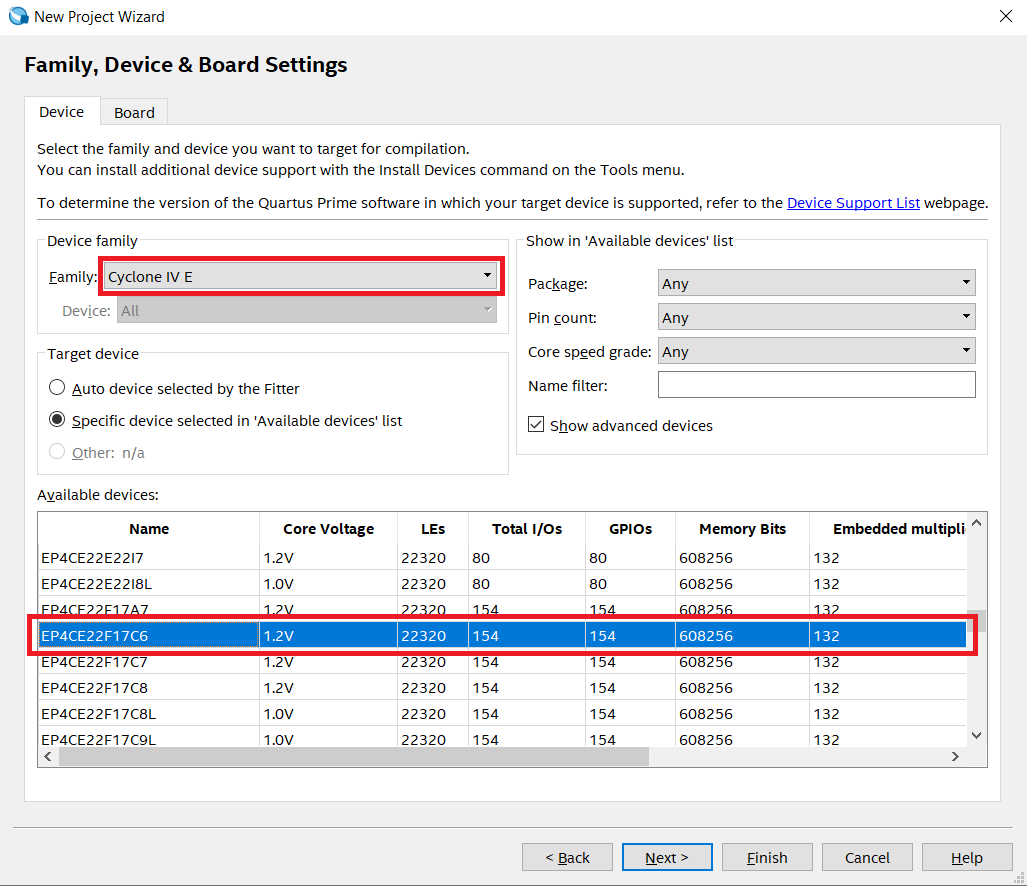Click the device list scroll down arrow
This screenshot has height=886, width=1027.
977,735
